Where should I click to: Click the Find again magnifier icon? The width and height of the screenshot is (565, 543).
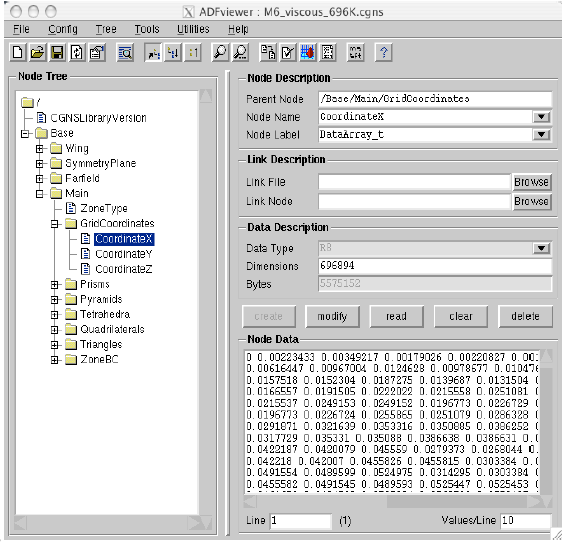(x=240, y=53)
